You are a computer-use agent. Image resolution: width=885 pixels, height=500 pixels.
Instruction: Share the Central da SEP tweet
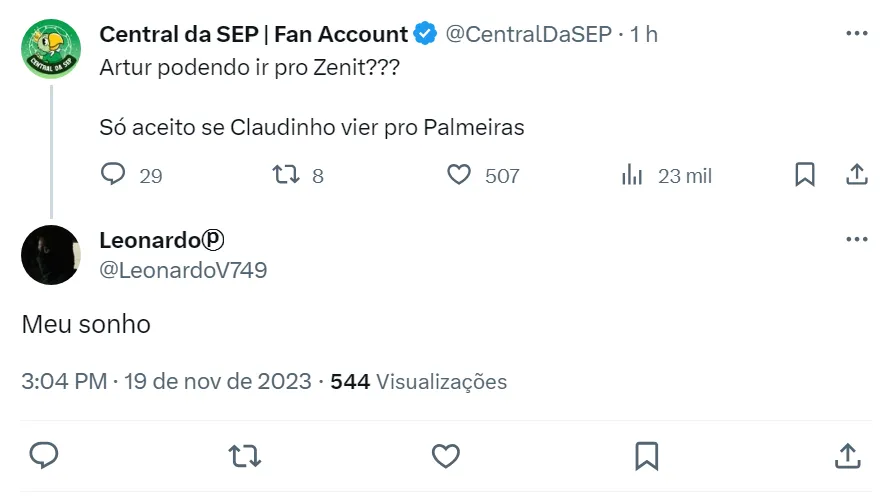856,175
